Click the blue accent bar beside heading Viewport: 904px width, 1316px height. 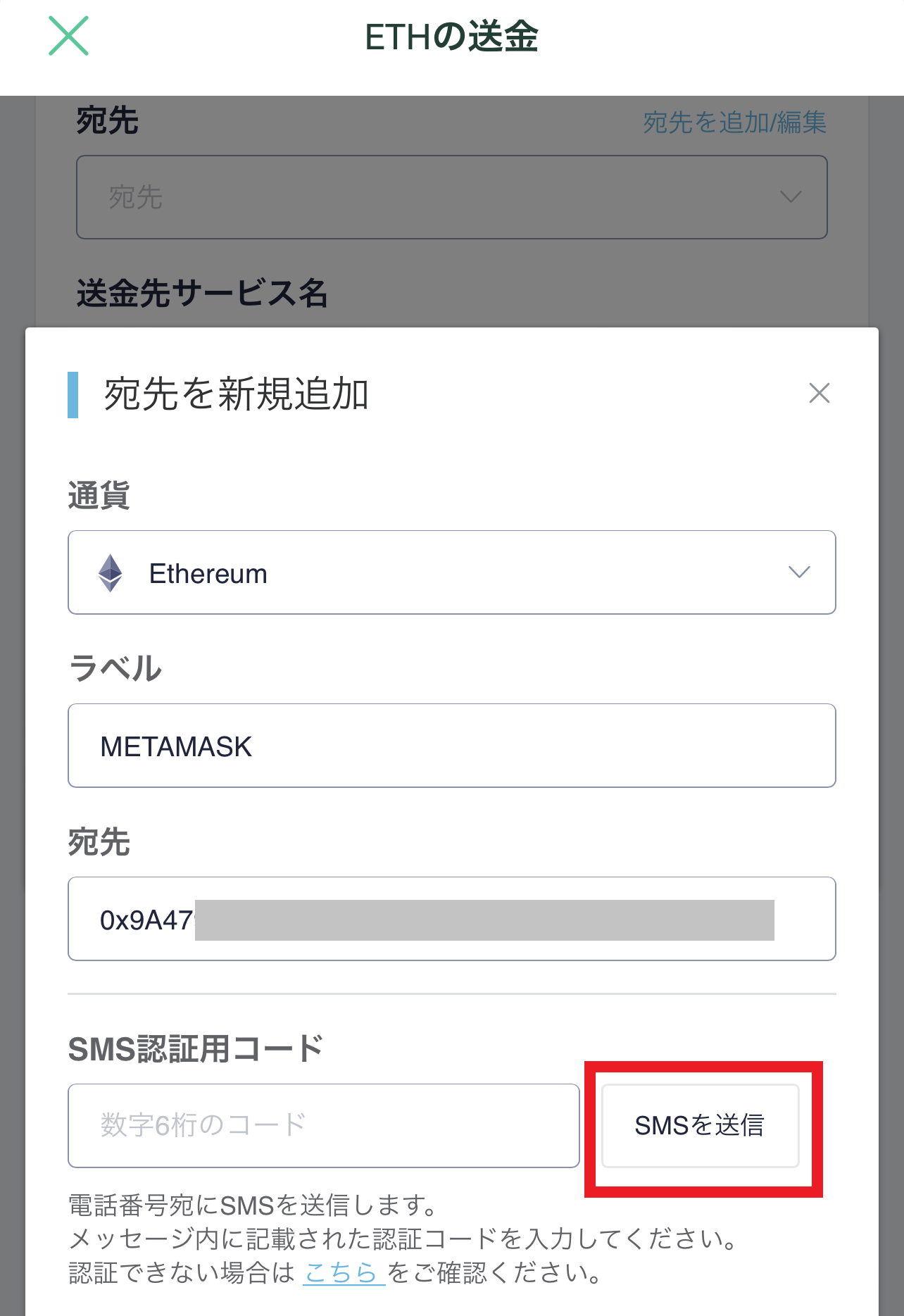pos(73,395)
